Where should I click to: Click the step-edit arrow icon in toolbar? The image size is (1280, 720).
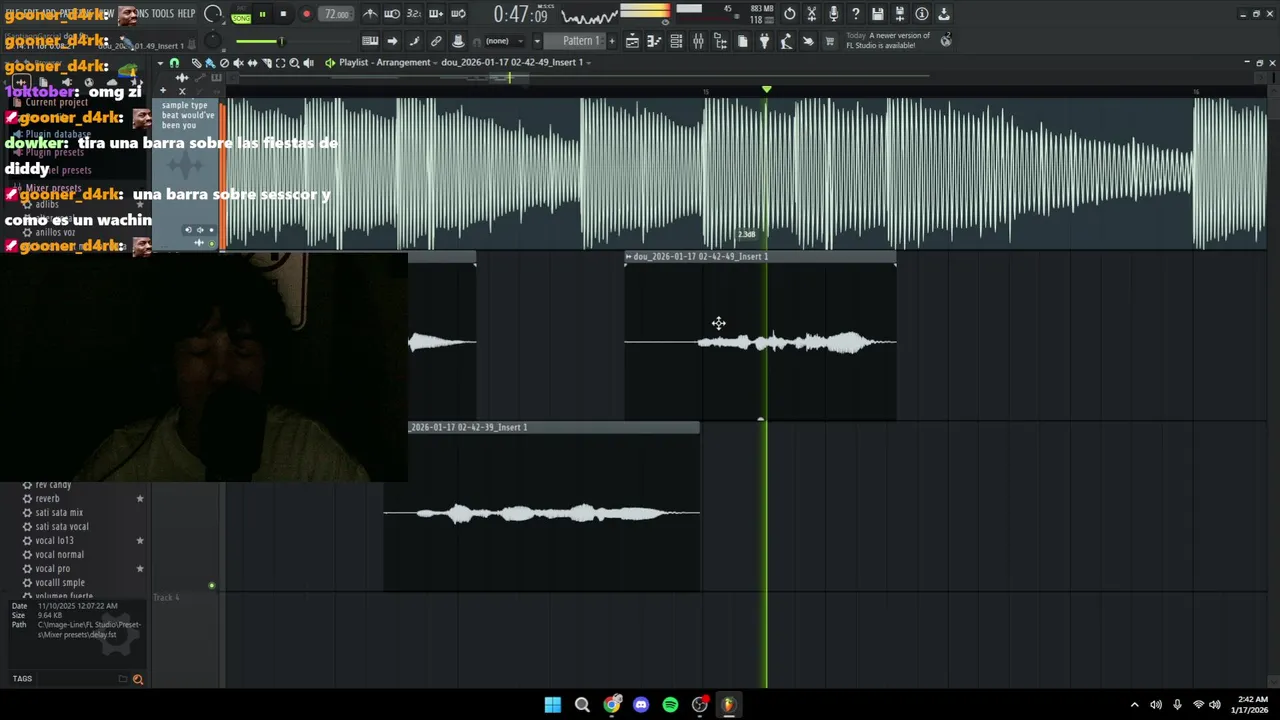point(392,41)
